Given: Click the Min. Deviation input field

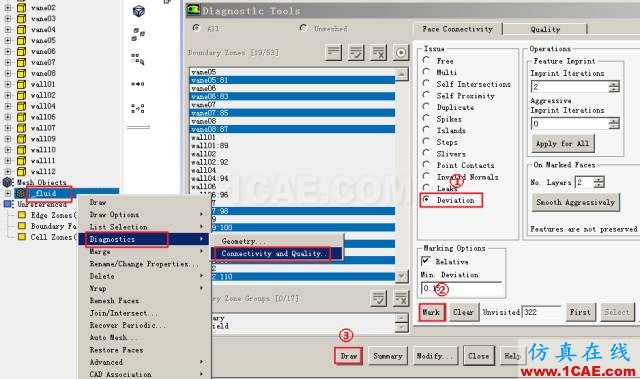Looking at the screenshot, I should [x=462, y=288].
